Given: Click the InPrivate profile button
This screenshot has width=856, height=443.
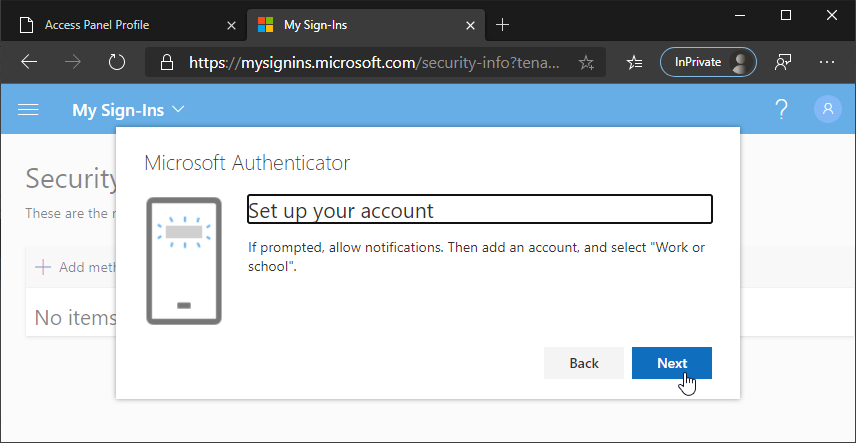Looking at the screenshot, I should (x=708, y=63).
